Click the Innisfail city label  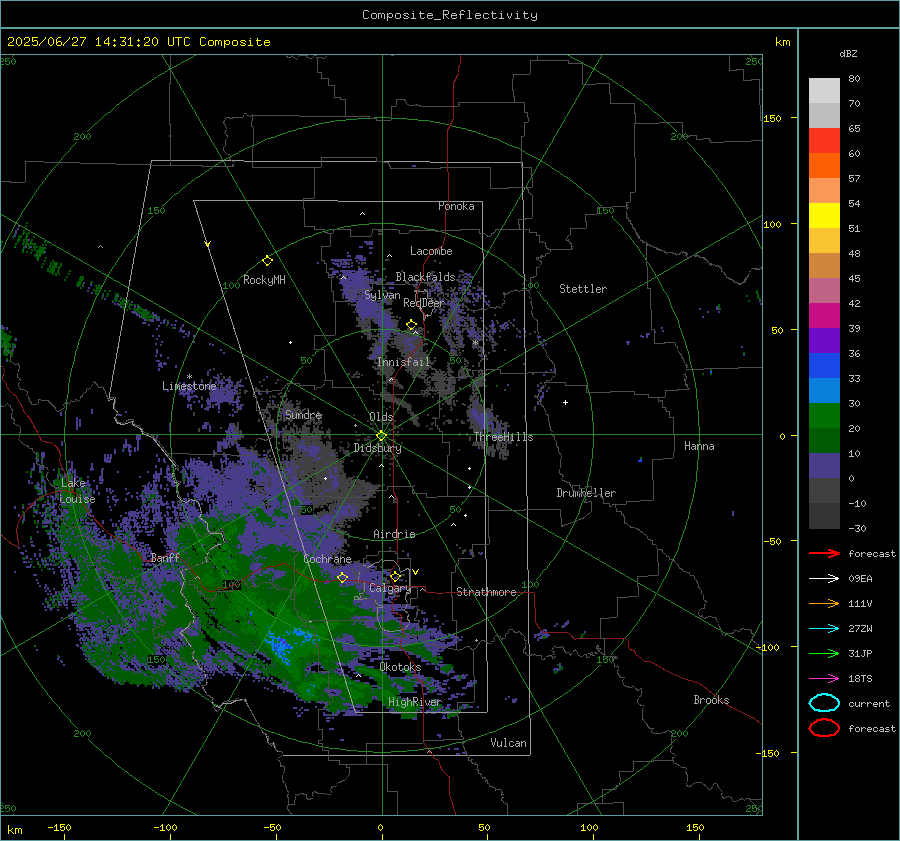(403, 362)
